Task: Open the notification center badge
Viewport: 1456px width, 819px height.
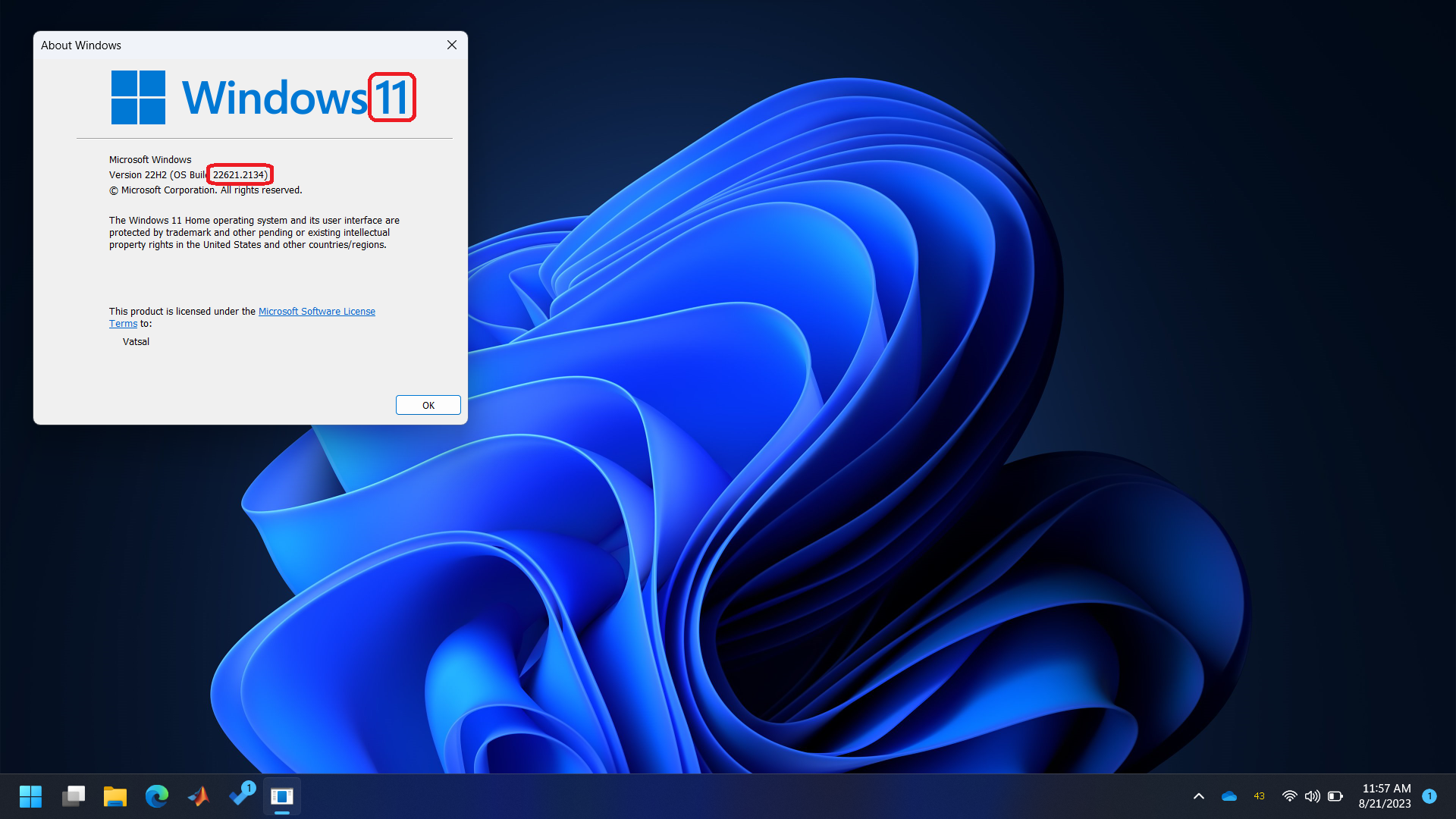Action: click(x=1429, y=796)
